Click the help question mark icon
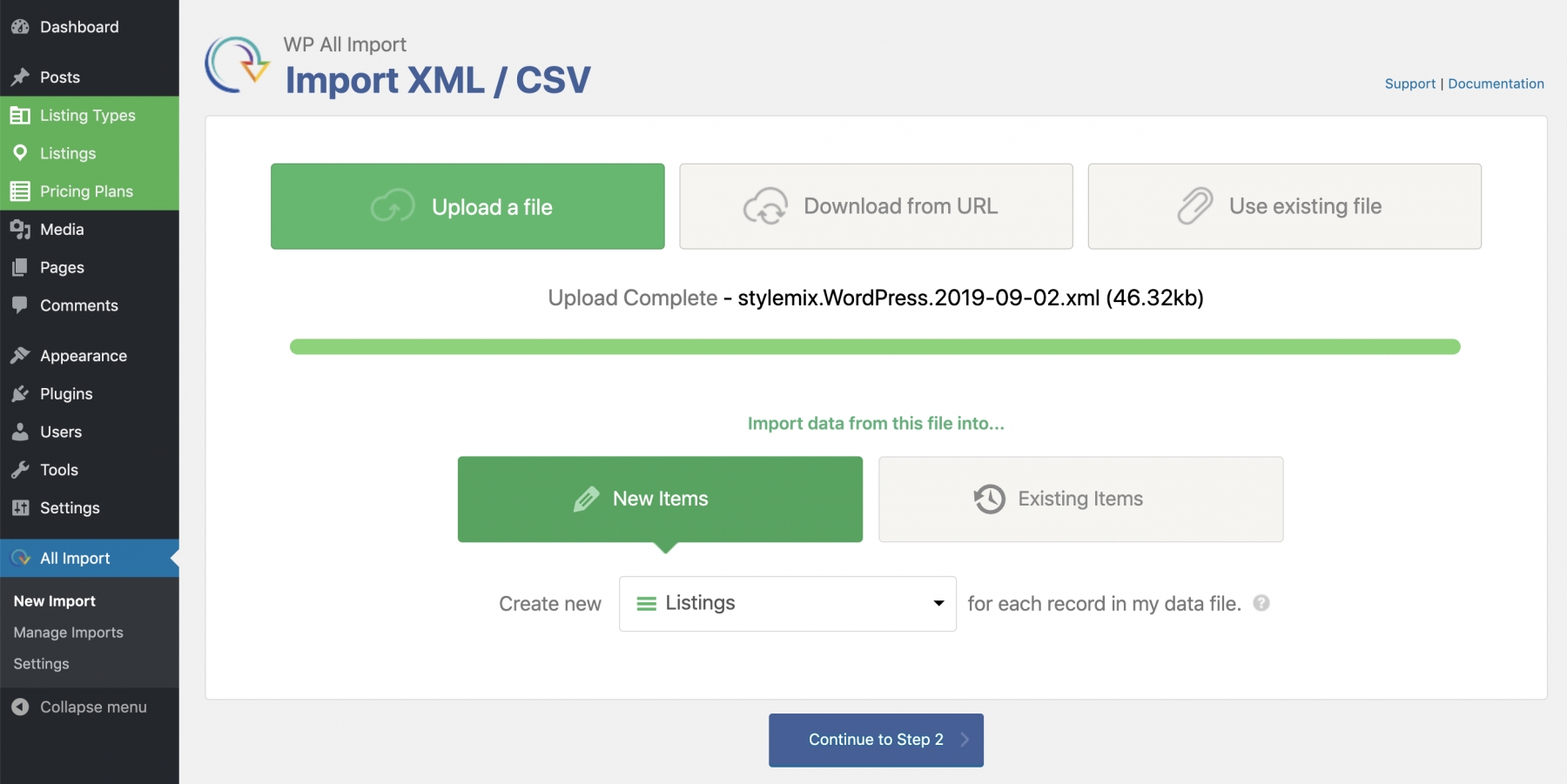The image size is (1567, 784). 1261,603
